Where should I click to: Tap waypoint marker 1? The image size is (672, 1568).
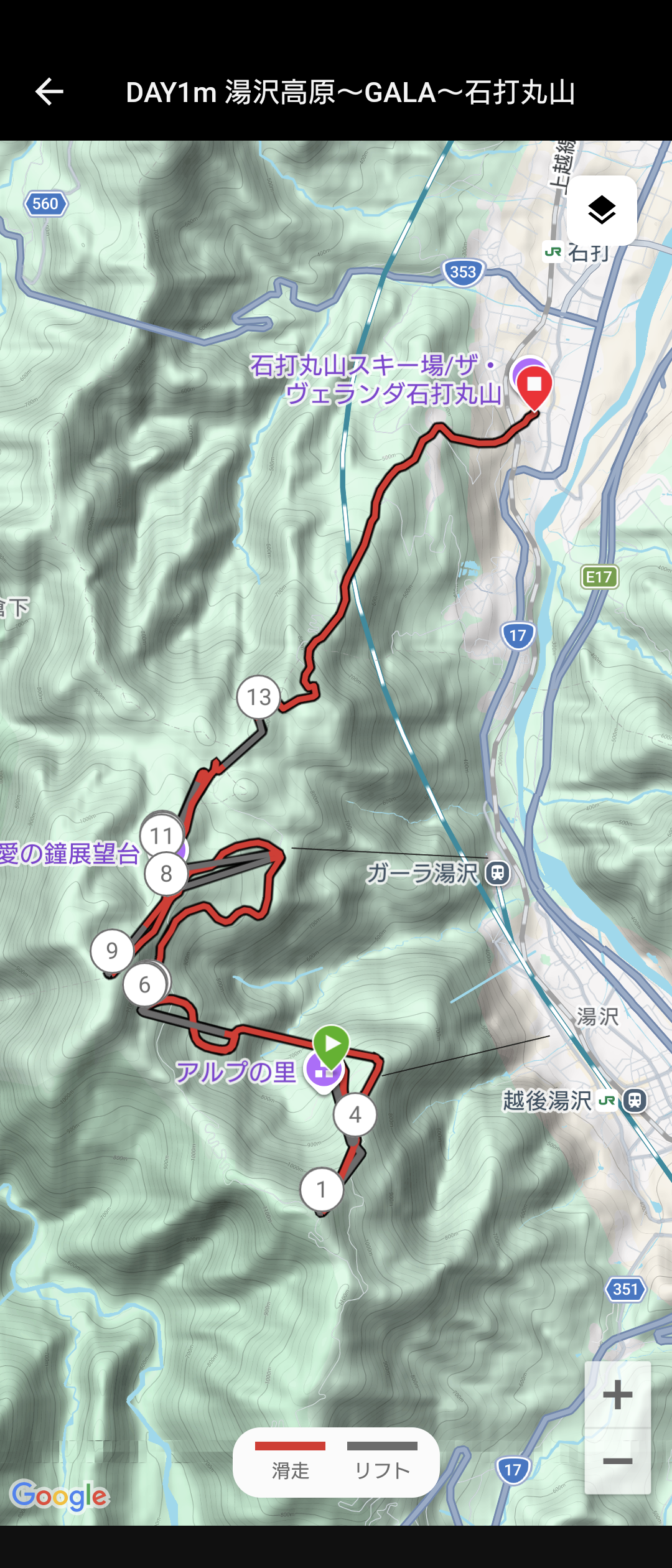coord(322,1190)
